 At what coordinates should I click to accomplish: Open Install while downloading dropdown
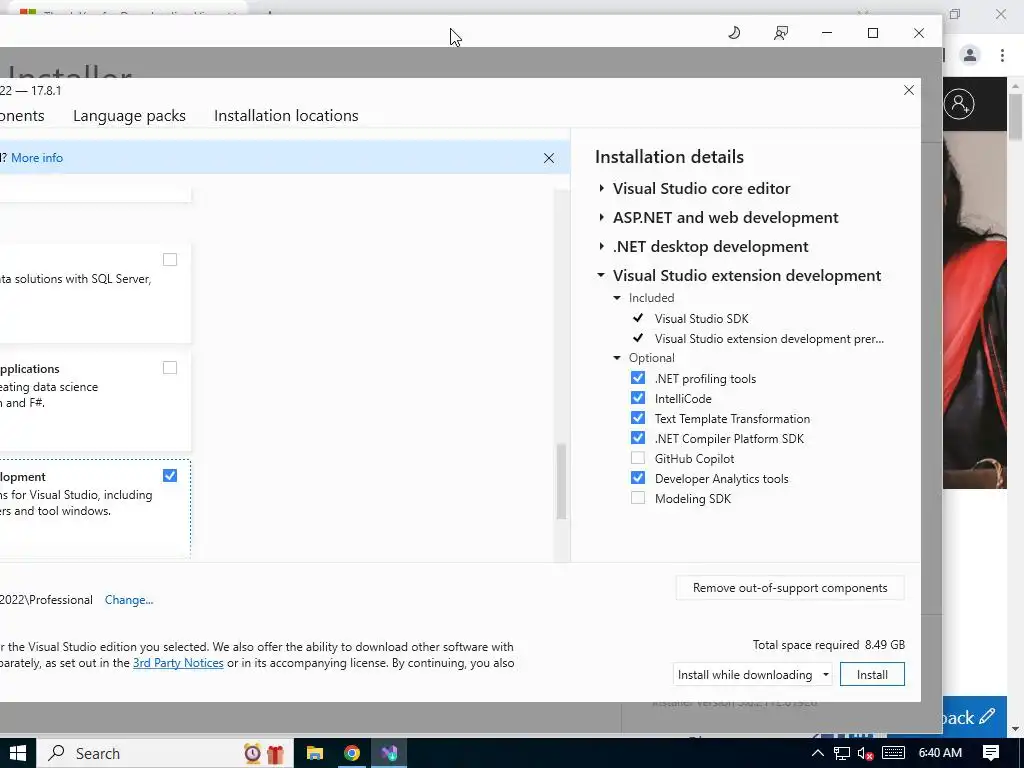click(752, 675)
